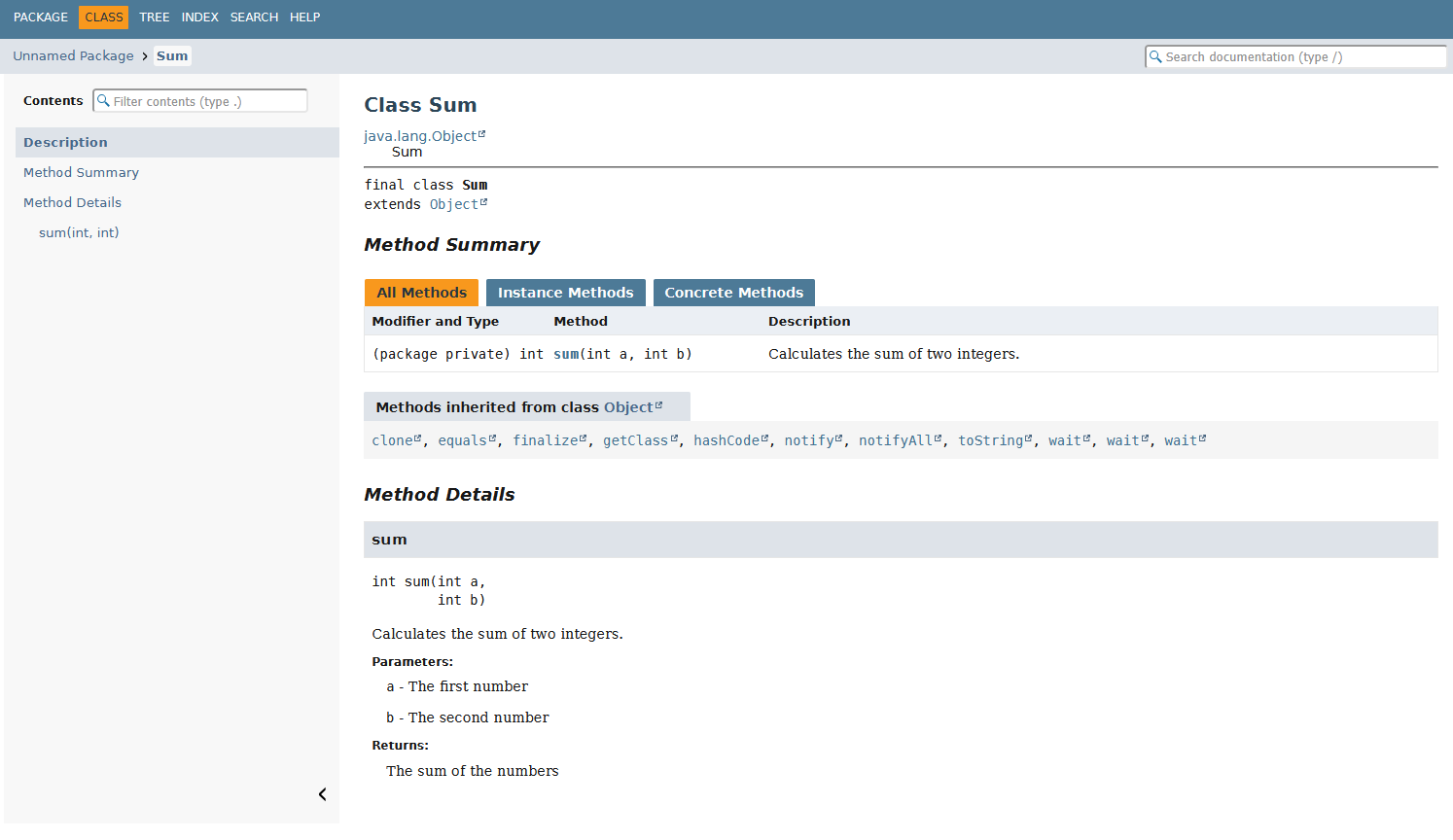Focus the Filter contents field
The height and width of the screenshot is (840, 1453).
click(200, 100)
